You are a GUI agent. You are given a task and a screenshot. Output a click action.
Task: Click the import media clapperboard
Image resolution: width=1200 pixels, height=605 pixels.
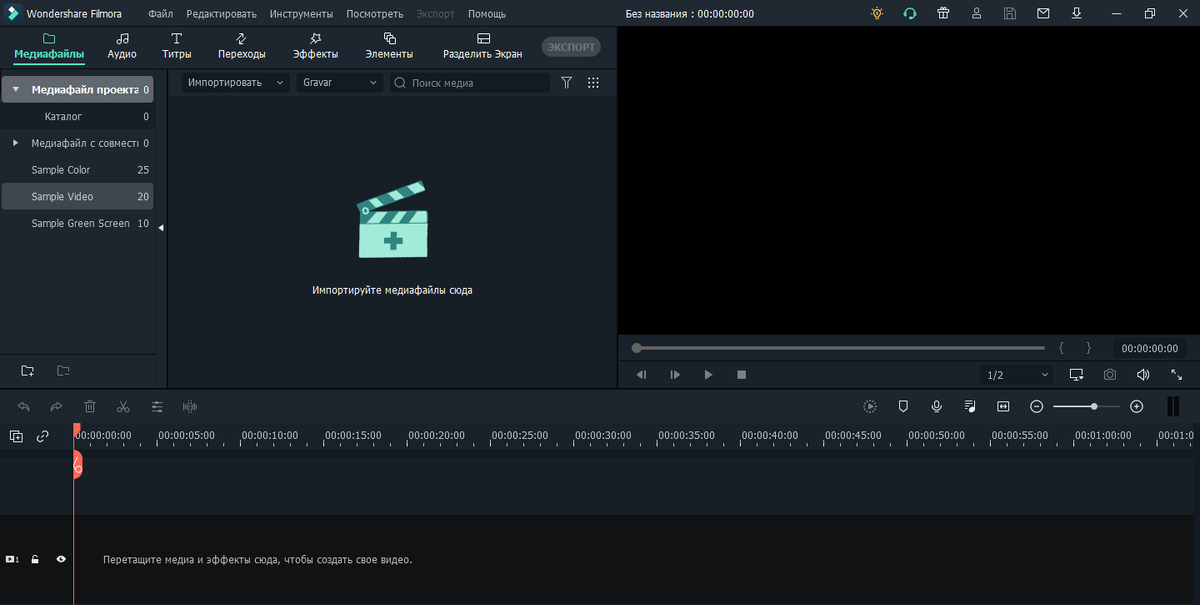click(392, 220)
